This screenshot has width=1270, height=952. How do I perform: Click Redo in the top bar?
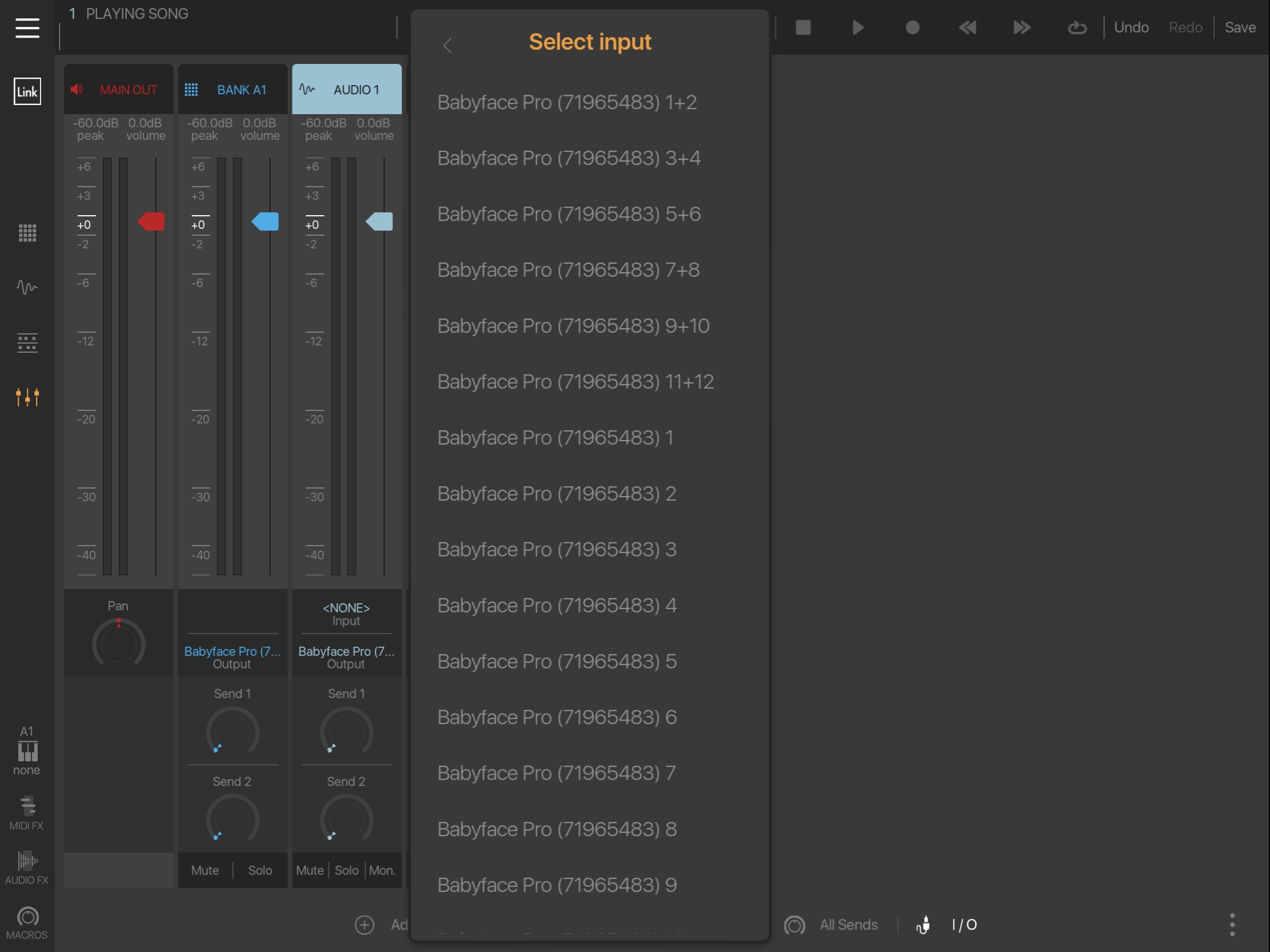(1185, 27)
